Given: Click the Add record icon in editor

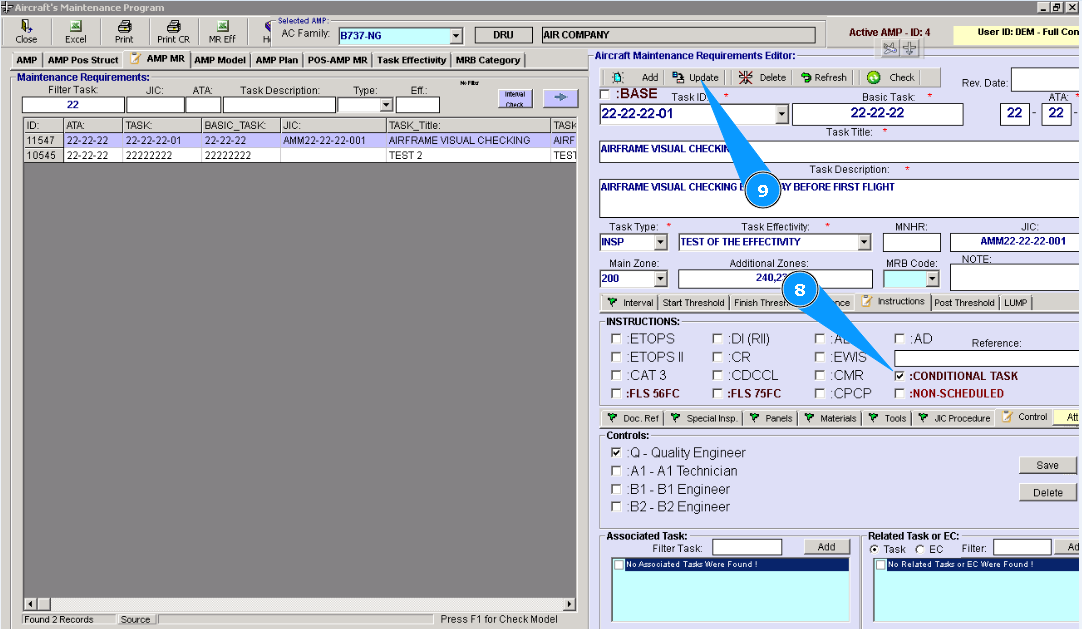Looking at the screenshot, I should click(x=618, y=77).
